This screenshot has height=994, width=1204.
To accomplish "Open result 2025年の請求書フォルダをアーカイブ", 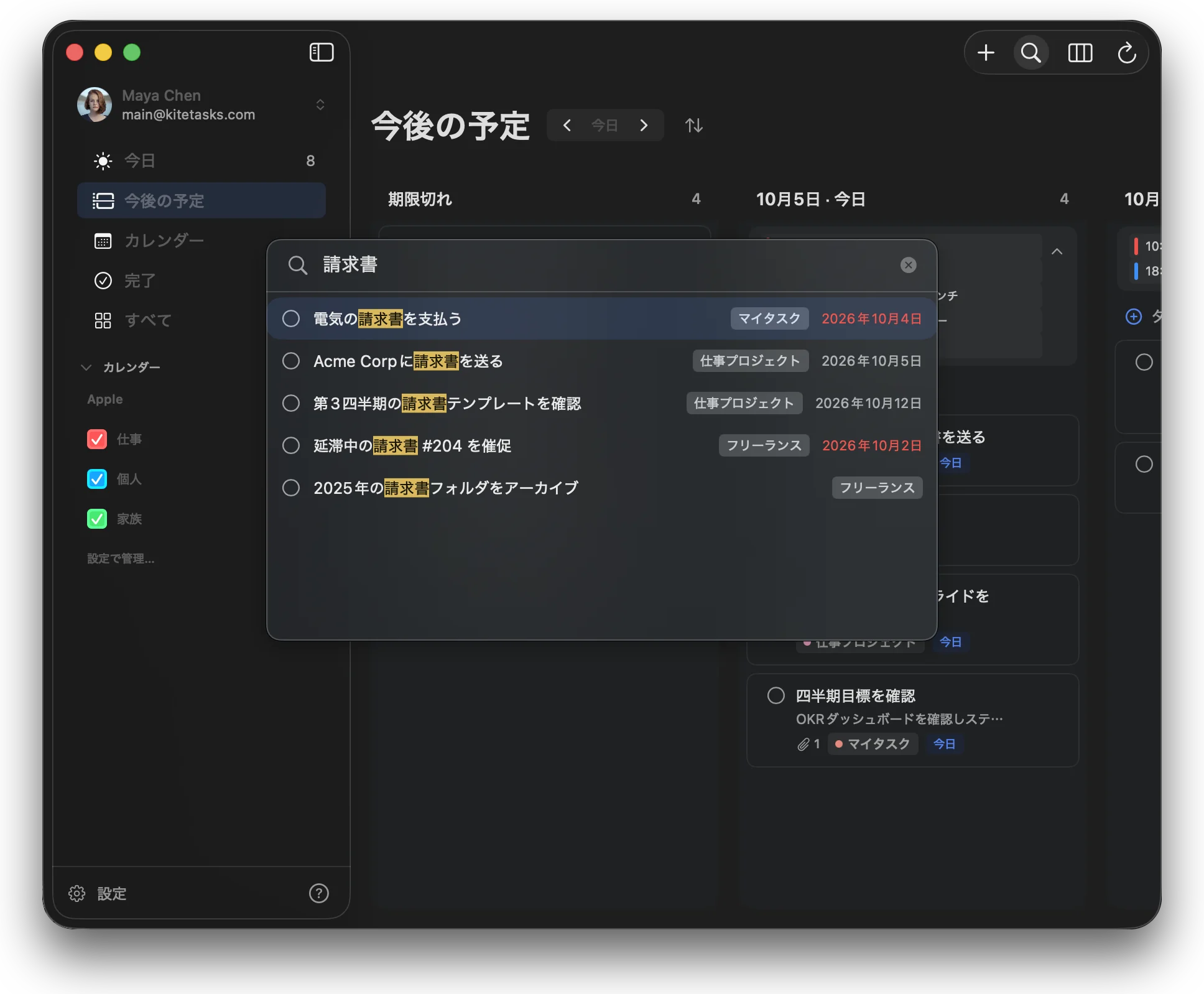I will coord(602,488).
